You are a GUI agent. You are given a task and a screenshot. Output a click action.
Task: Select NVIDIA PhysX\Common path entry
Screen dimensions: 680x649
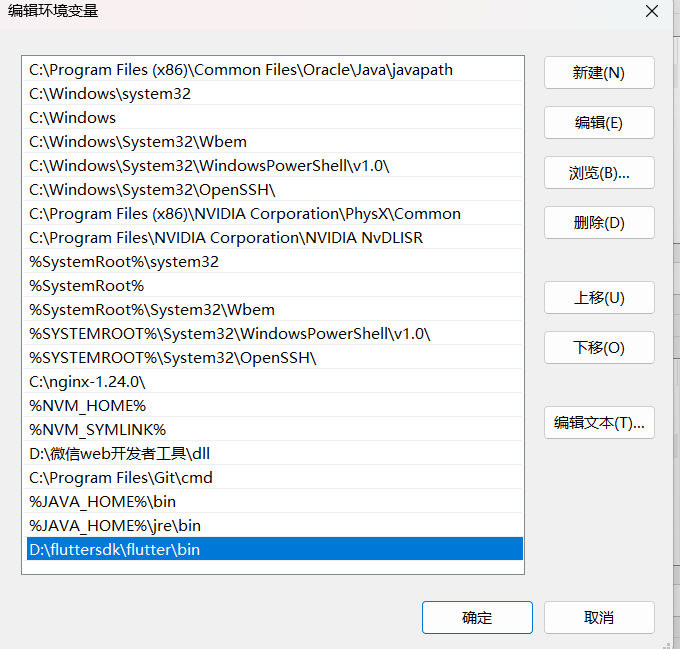click(x=275, y=213)
